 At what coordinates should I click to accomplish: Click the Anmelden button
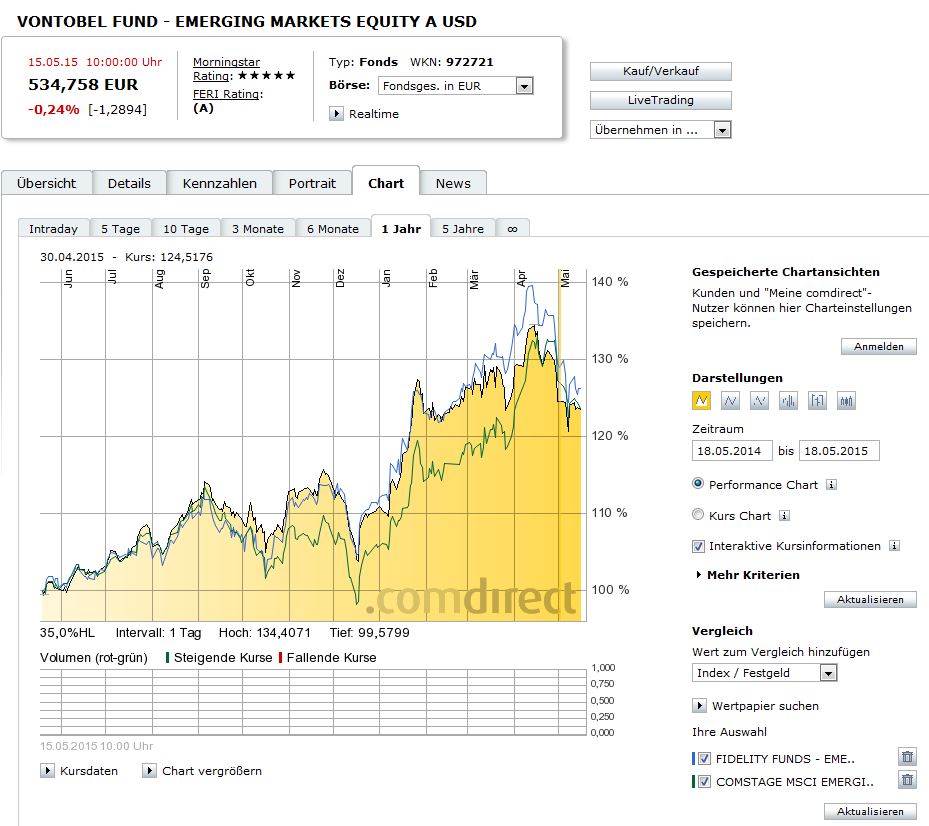coord(878,347)
